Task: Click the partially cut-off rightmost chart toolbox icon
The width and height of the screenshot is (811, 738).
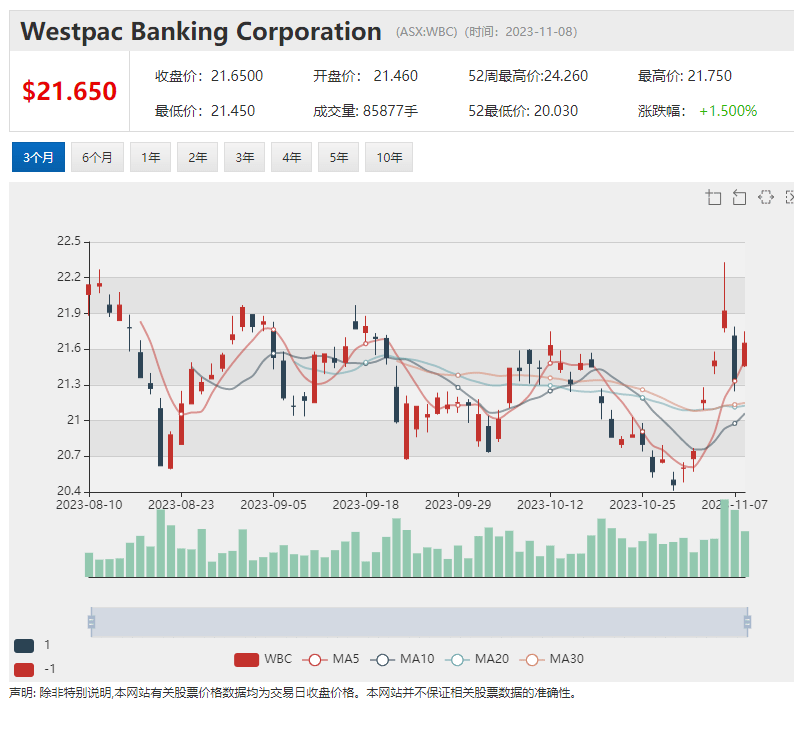Action: [x=790, y=197]
